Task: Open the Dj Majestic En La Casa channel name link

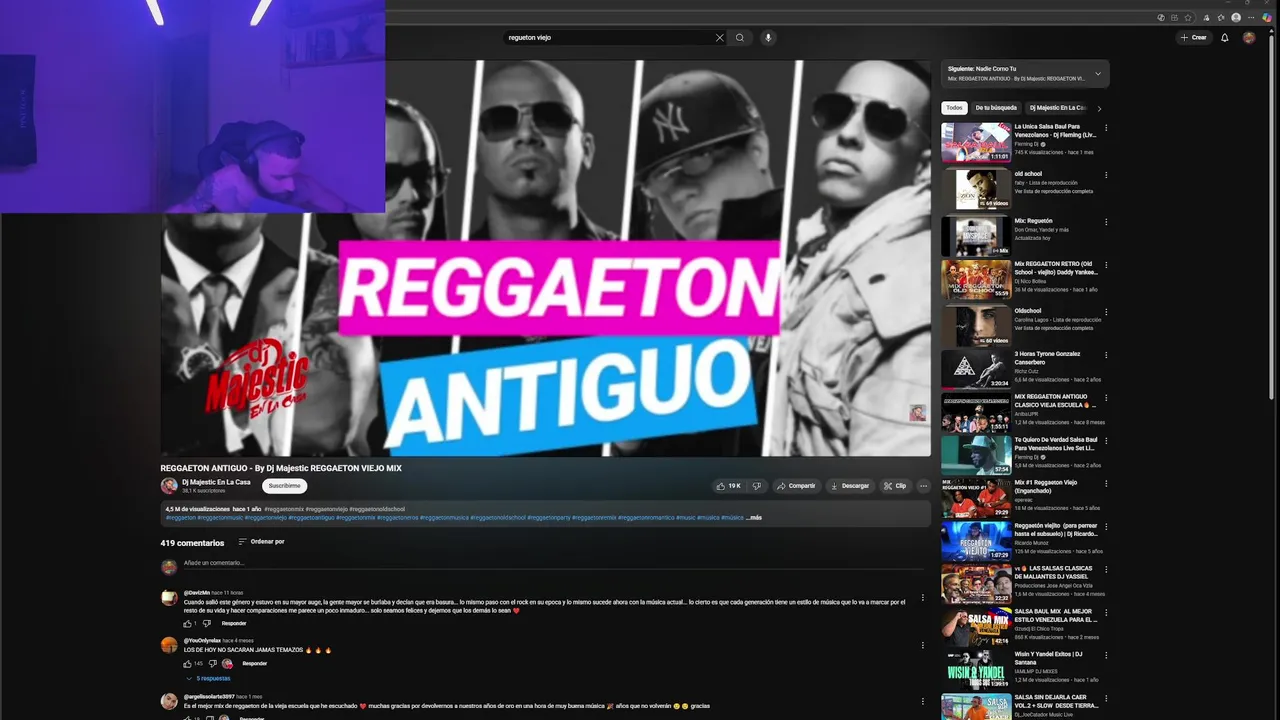Action: pyautogui.click(x=217, y=482)
